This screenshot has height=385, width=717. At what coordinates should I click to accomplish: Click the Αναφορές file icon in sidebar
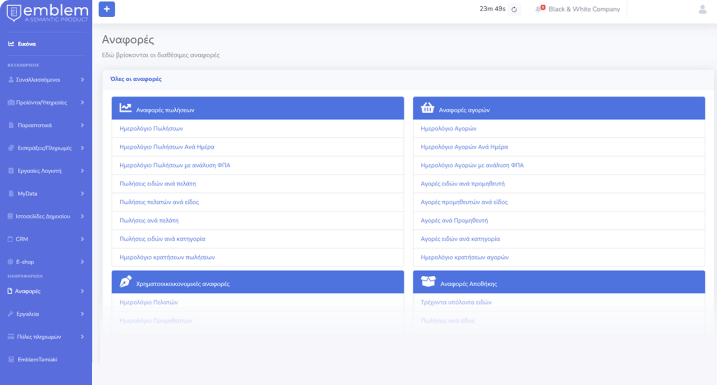tap(10, 291)
